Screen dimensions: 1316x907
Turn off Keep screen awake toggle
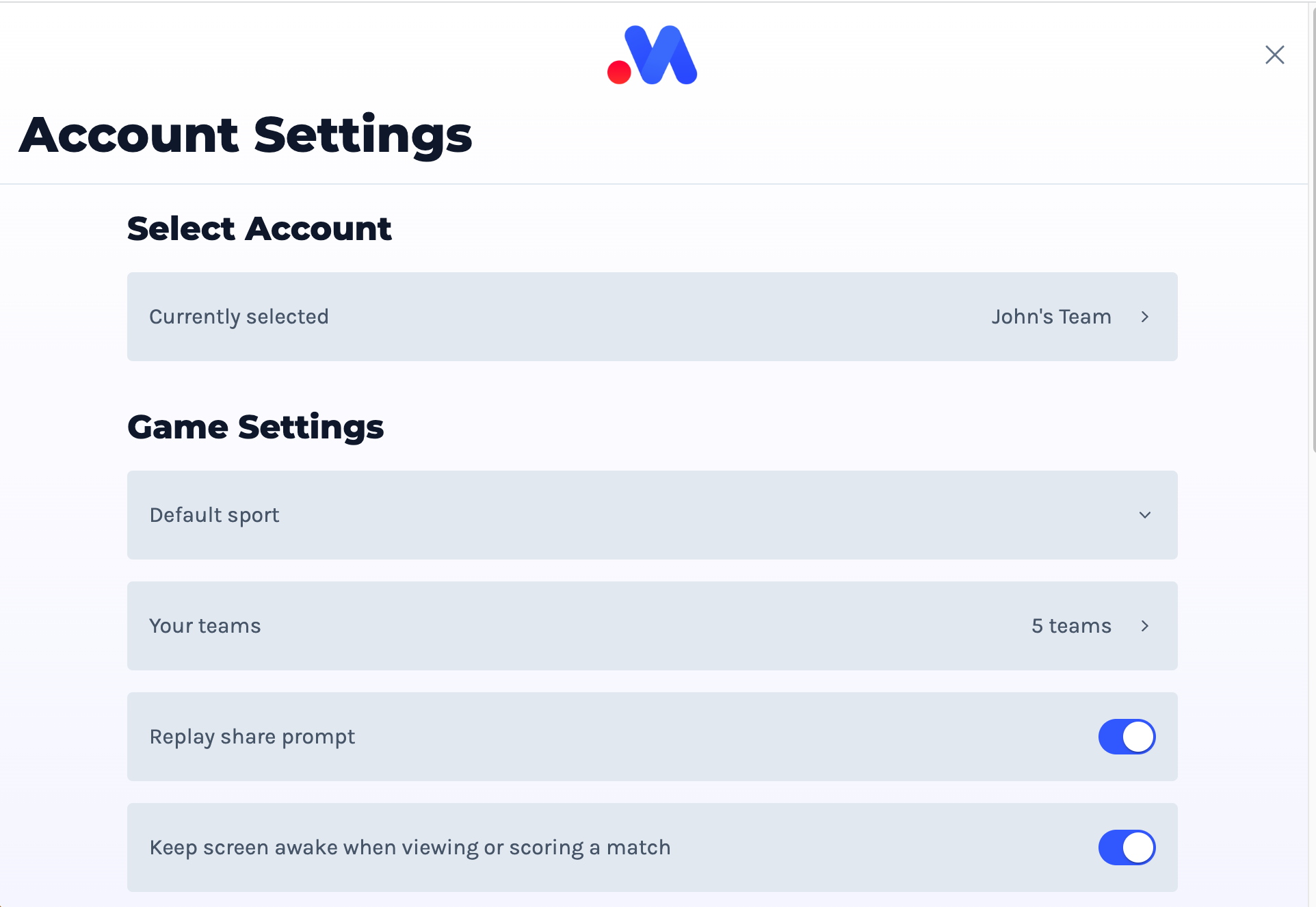click(1127, 847)
